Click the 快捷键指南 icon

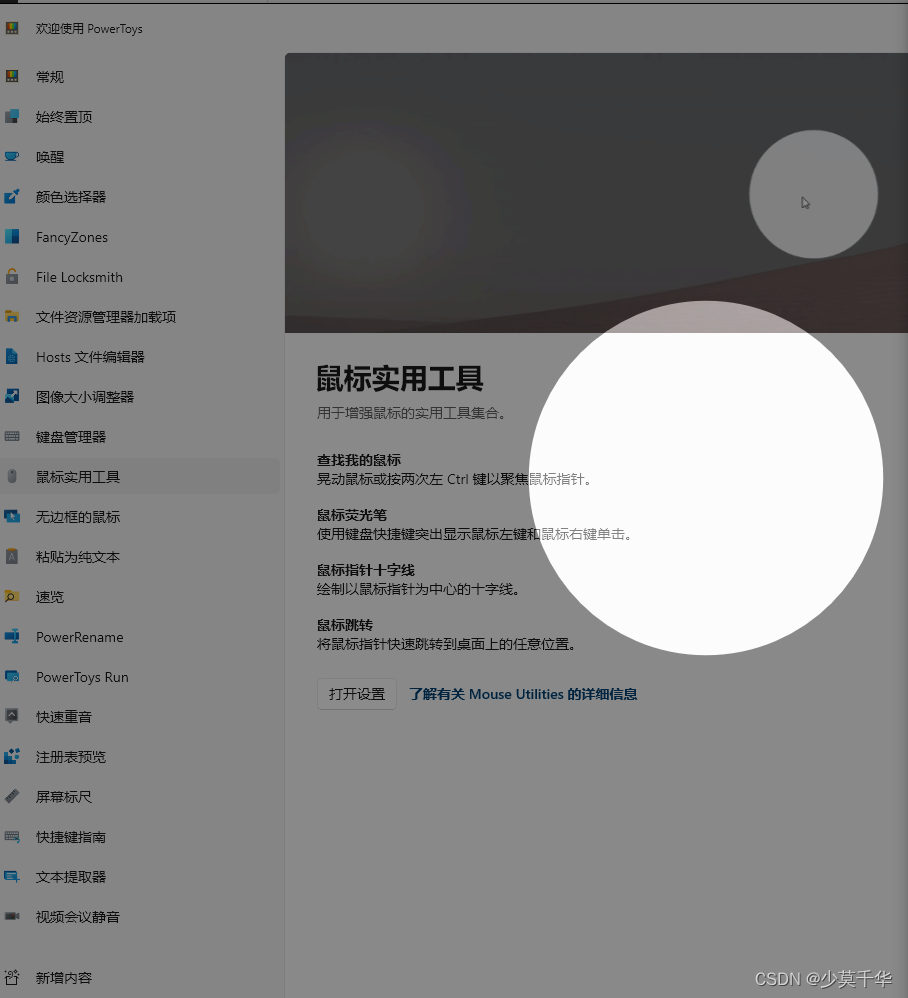(x=11, y=836)
